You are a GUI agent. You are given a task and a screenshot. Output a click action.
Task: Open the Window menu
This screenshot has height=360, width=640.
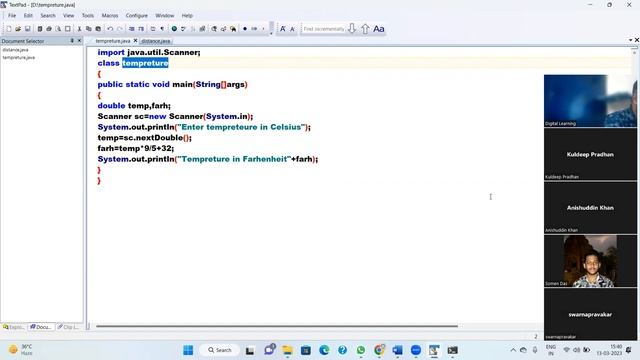pos(165,16)
